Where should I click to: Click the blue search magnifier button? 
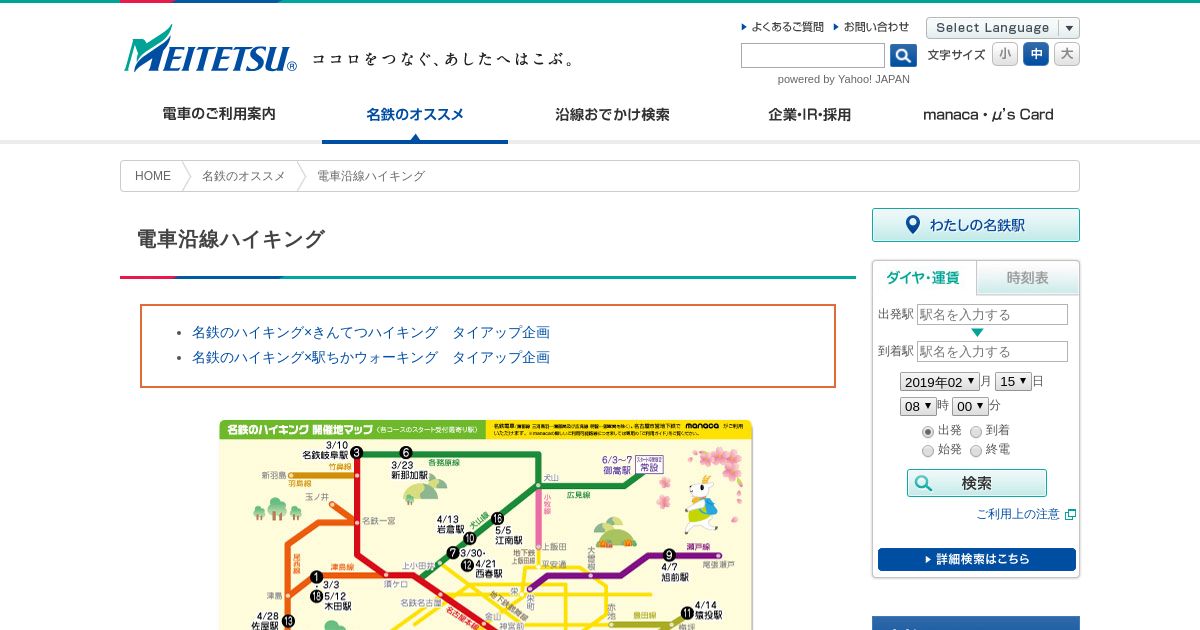(903, 56)
